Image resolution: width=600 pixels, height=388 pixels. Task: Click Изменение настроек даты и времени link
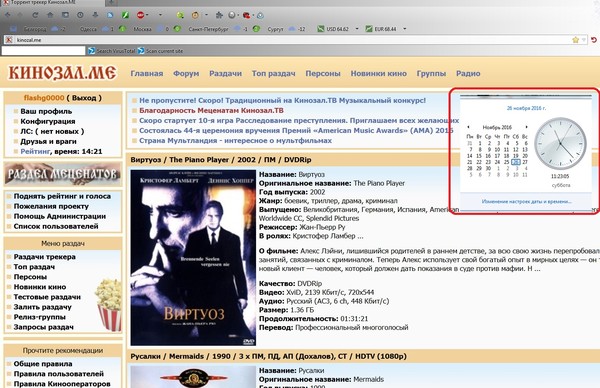pos(527,201)
